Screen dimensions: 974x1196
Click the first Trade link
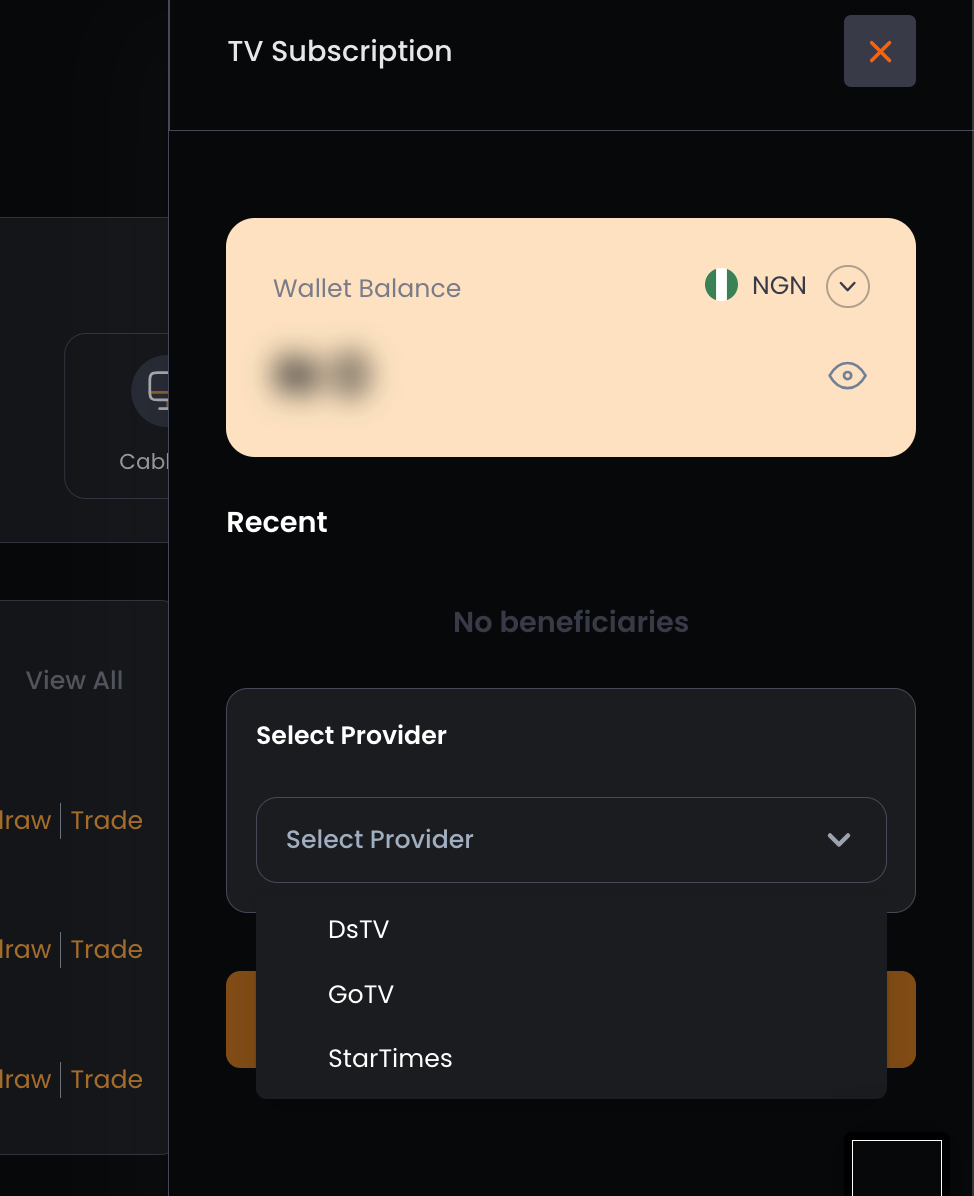(x=107, y=820)
